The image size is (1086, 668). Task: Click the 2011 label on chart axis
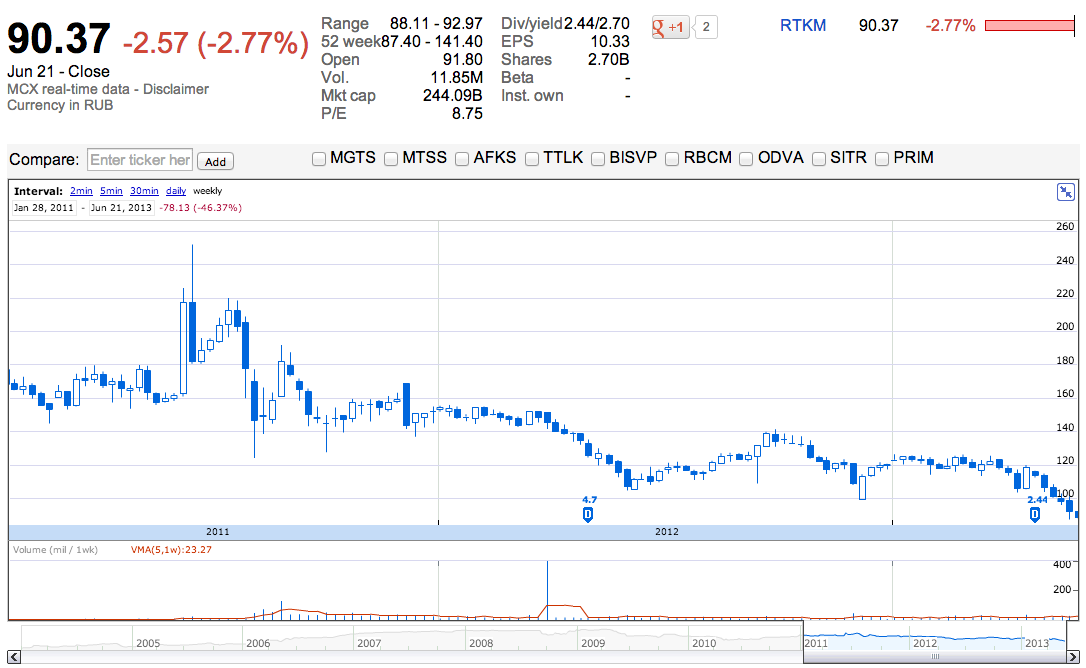pos(217,531)
